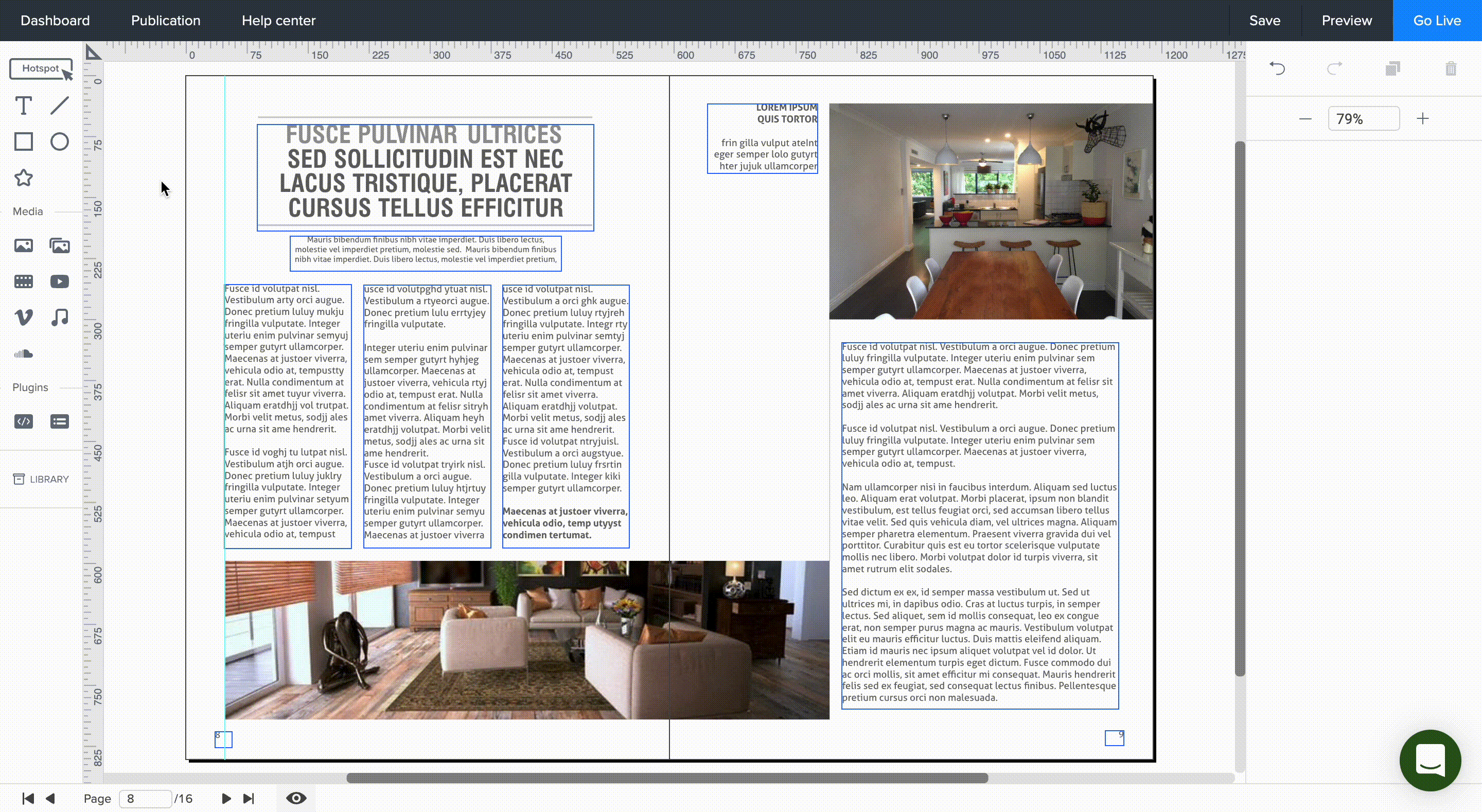Click the Go Live button
Screen dimensions: 1482x812
point(1437,21)
